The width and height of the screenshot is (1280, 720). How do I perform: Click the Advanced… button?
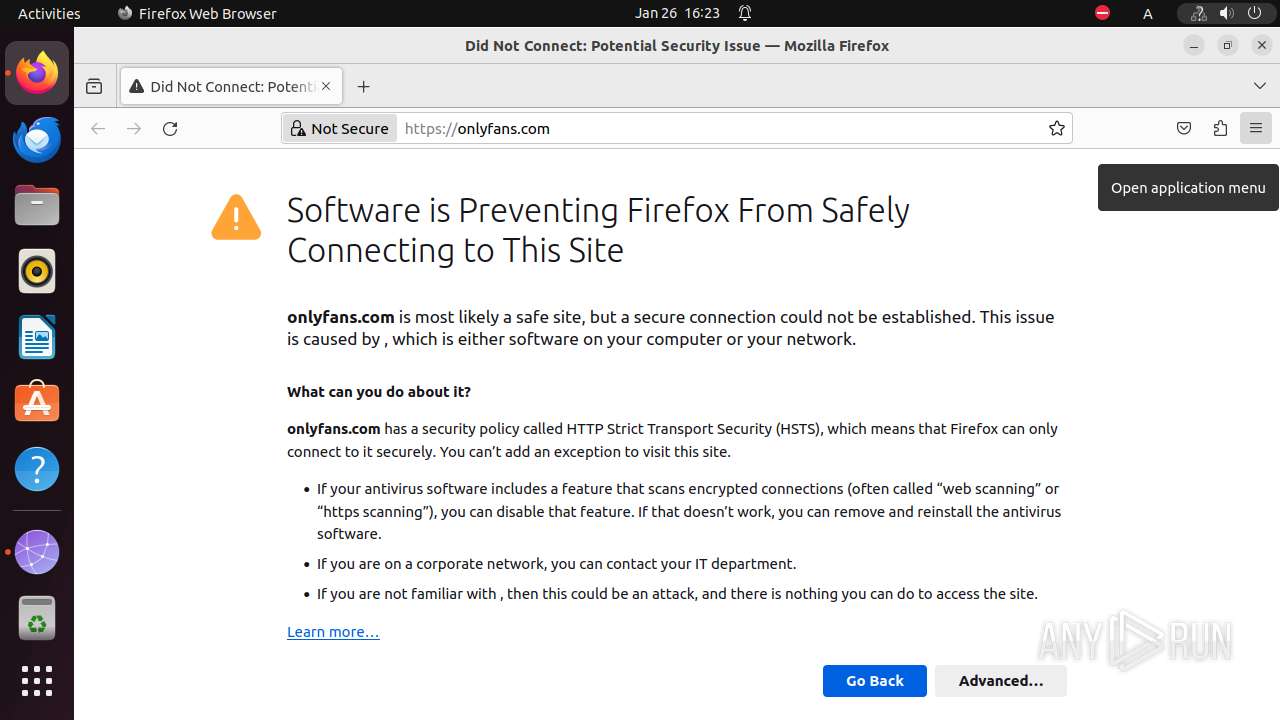click(1000, 681)
